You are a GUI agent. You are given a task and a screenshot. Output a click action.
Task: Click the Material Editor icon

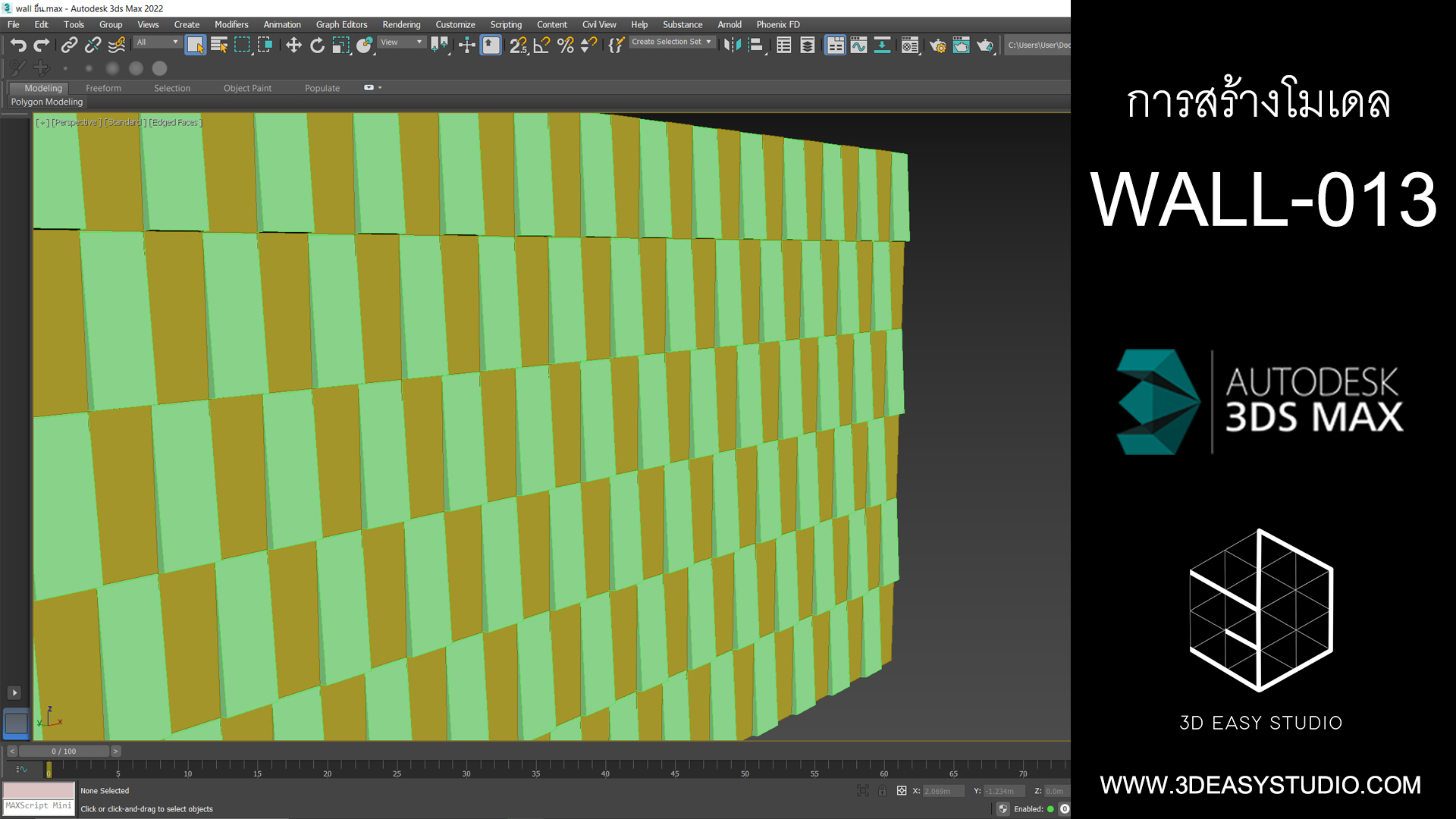[x=910, y=45]
